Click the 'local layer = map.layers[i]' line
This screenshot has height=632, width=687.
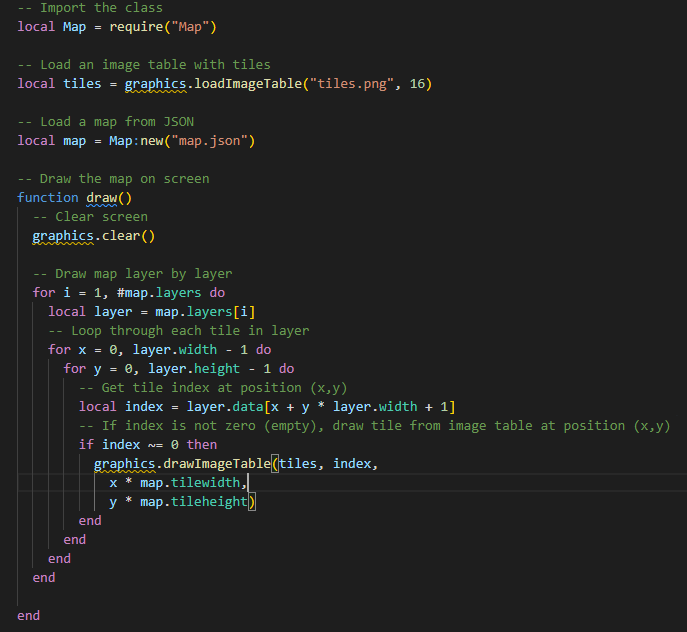(152, 312)
